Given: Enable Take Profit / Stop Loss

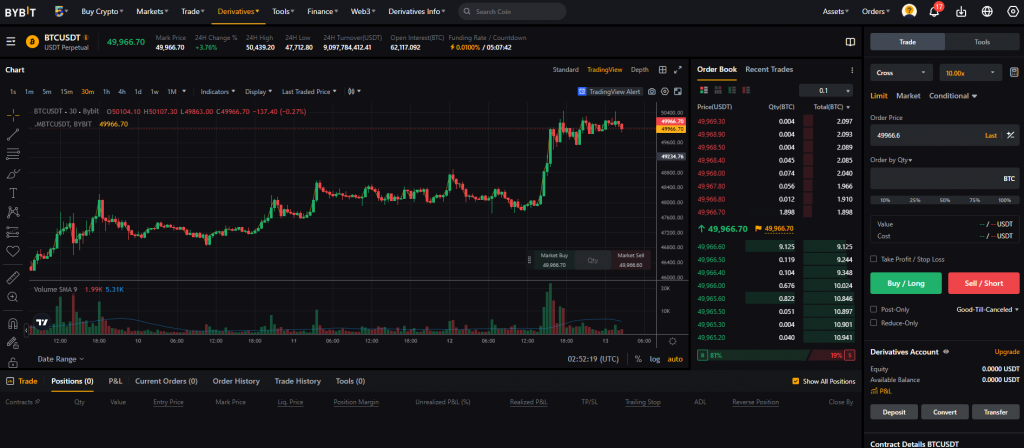Looking at the screenshot, I should click(874, 259).
